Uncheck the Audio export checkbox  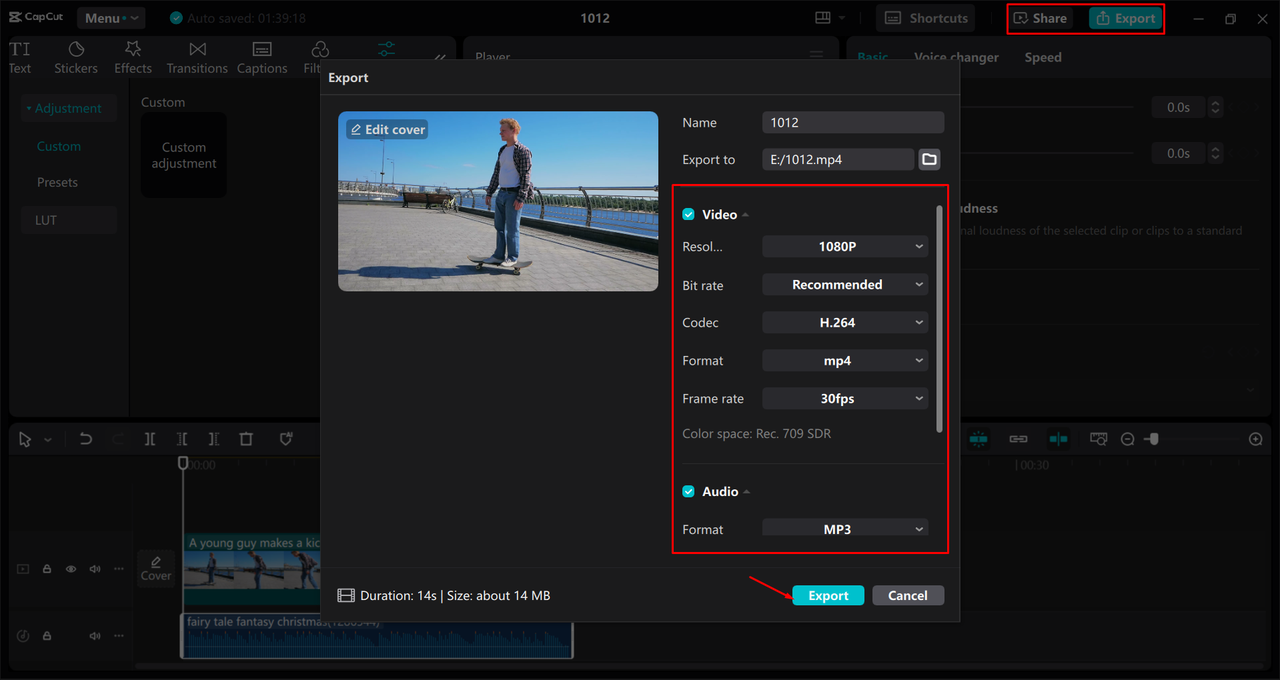[688, 492]
